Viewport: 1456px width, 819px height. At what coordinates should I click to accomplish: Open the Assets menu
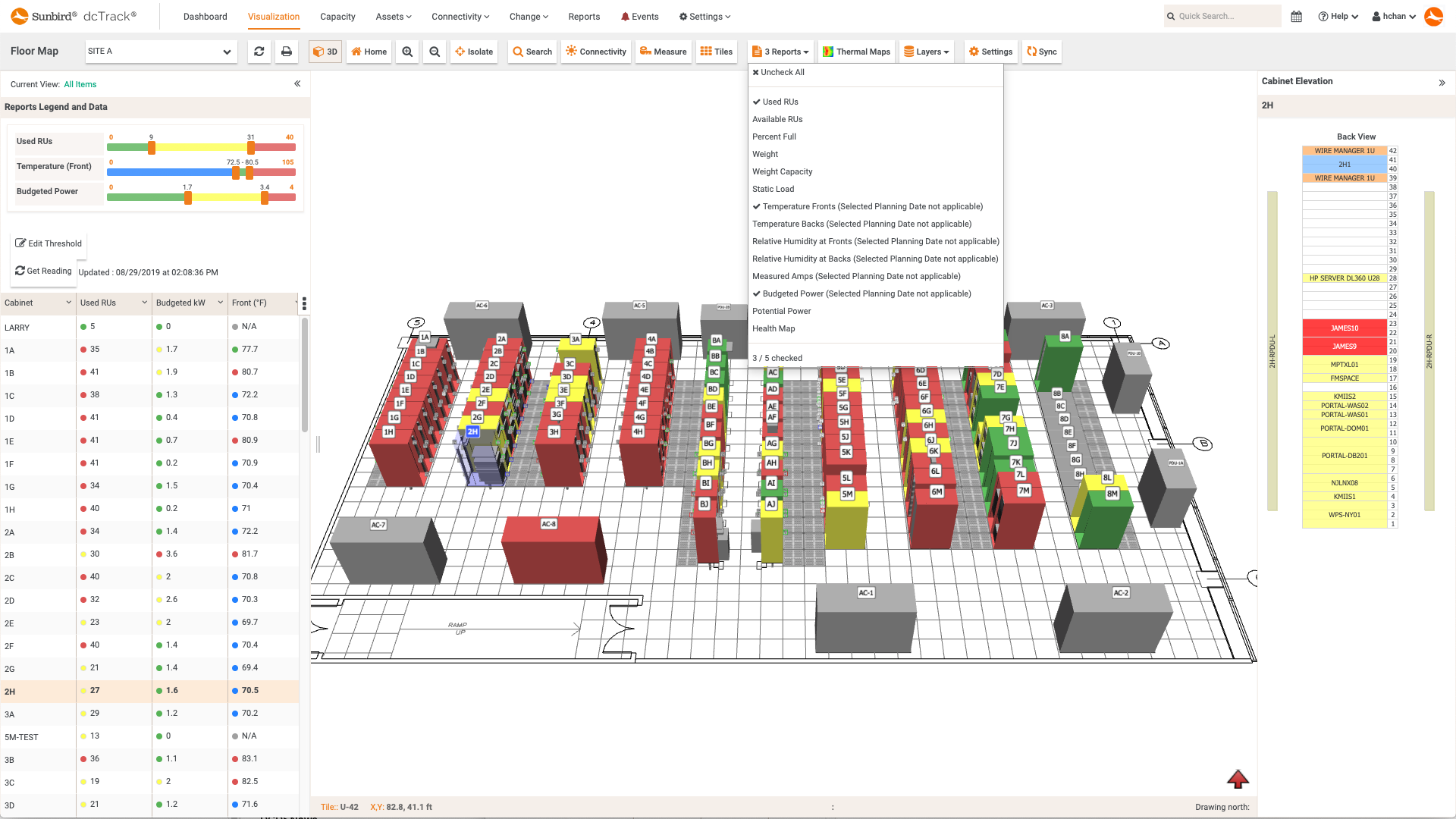click(x=393, y=16)
